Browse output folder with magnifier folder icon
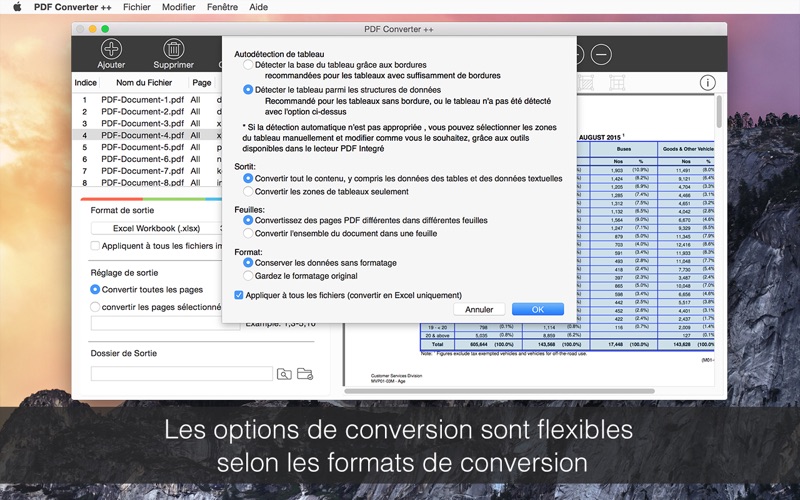The width and height of the screenshot is (800, 500). pos(284,374)
